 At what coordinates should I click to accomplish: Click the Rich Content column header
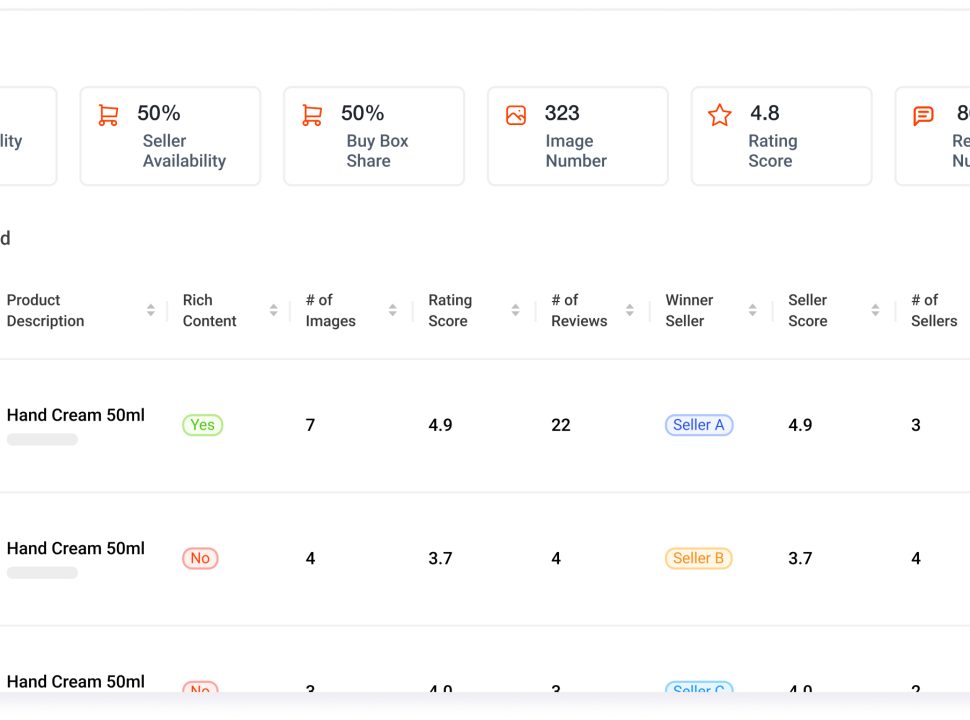coord(209,311)
